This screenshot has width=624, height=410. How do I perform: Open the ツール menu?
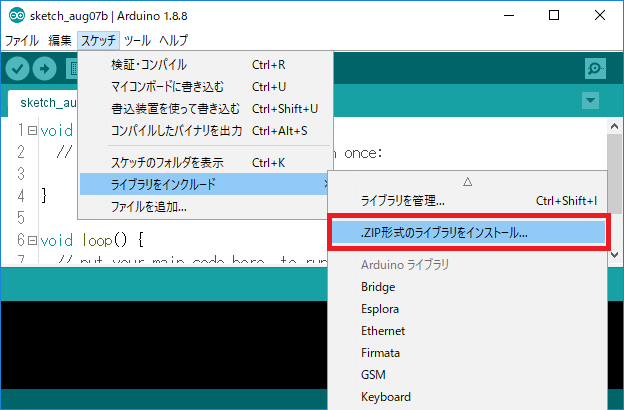[x=137, y=41]
